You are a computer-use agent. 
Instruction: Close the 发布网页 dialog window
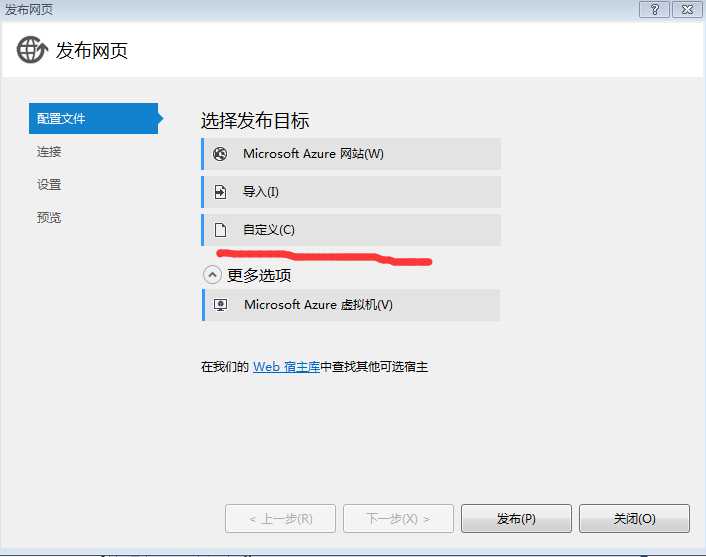coord(687,9)
